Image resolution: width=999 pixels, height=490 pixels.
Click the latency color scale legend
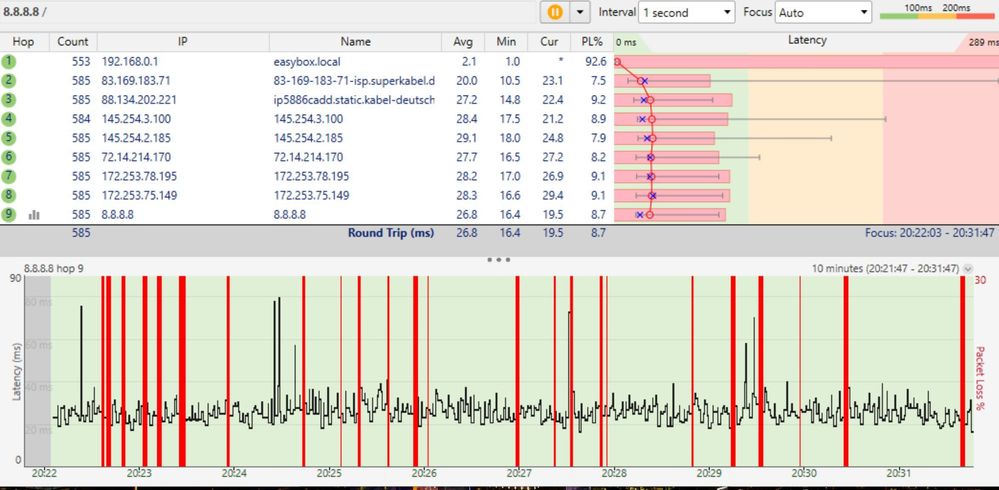click(x=937, y=11)
